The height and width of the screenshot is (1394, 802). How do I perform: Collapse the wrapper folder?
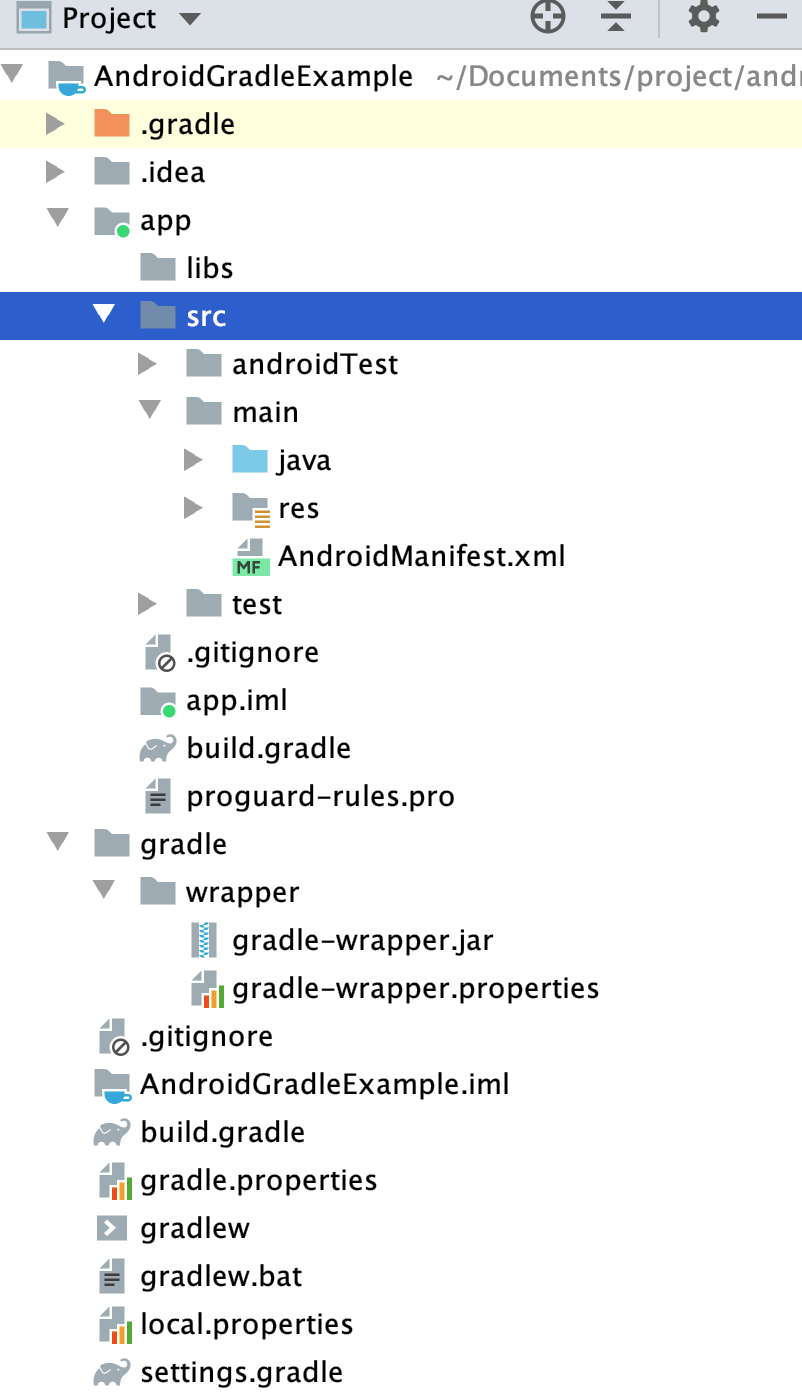(103, 891)
